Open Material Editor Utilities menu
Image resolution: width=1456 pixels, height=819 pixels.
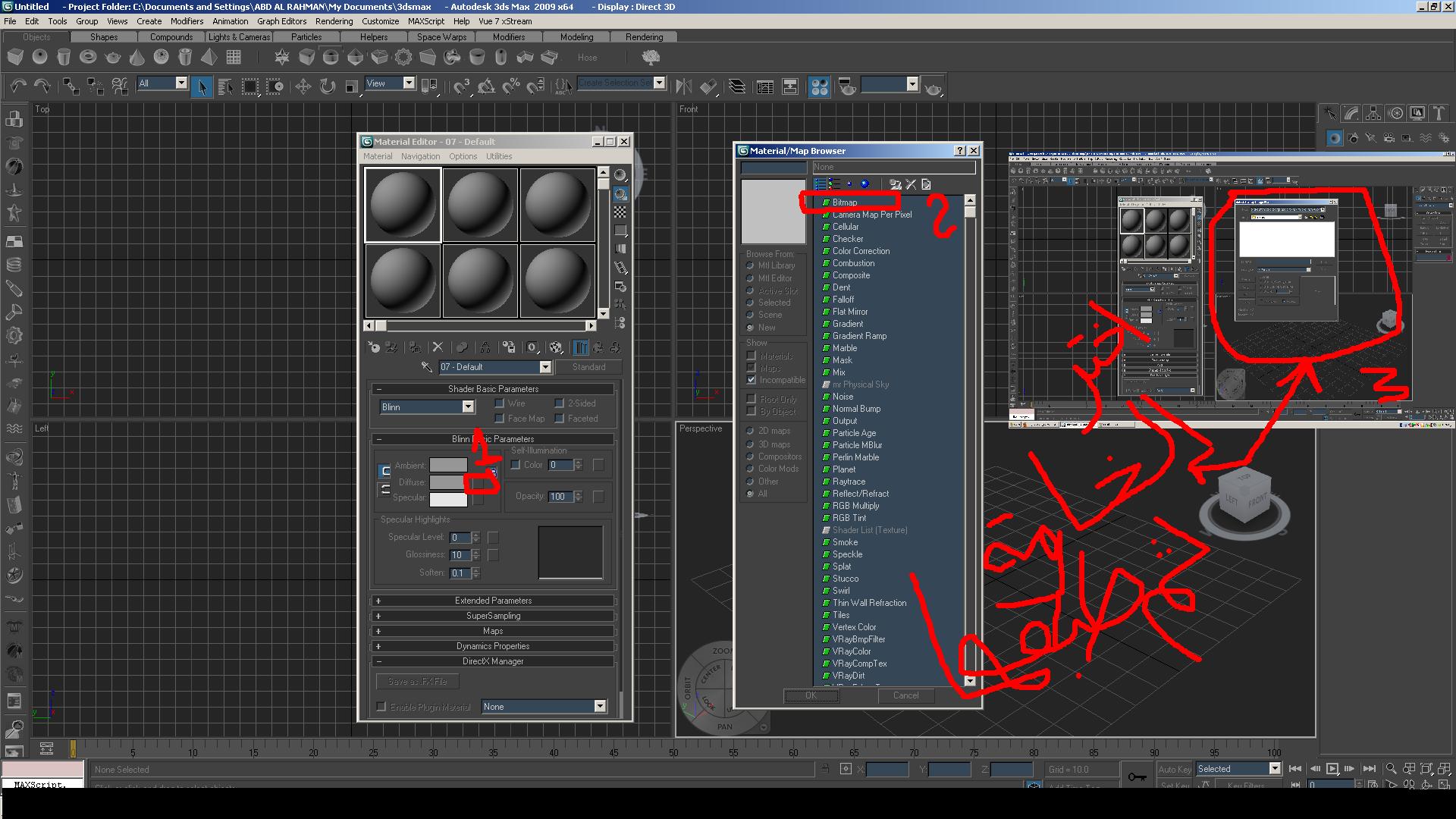click(499, 156)
